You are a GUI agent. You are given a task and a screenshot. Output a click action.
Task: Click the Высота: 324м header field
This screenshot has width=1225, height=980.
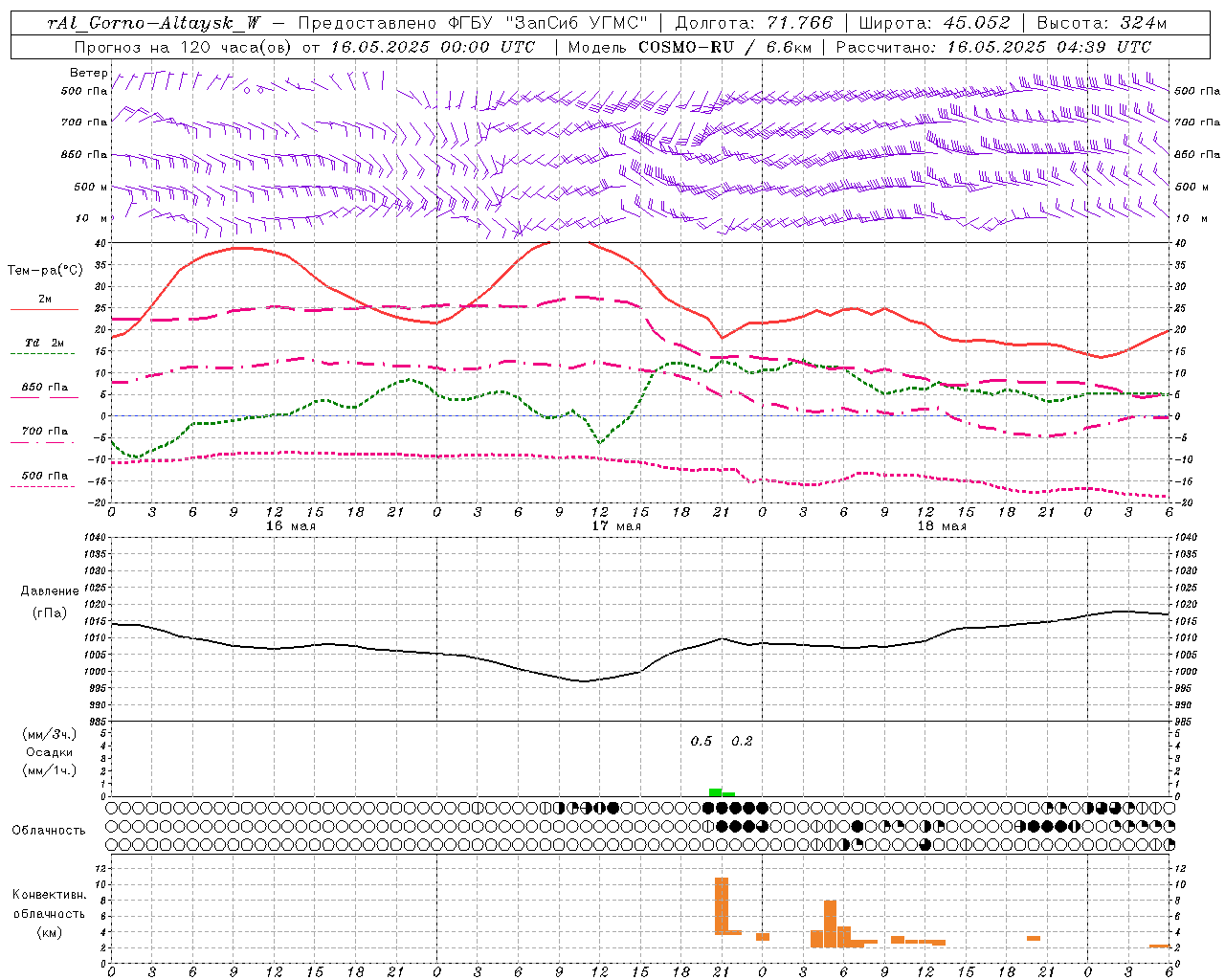(1102, 23)
